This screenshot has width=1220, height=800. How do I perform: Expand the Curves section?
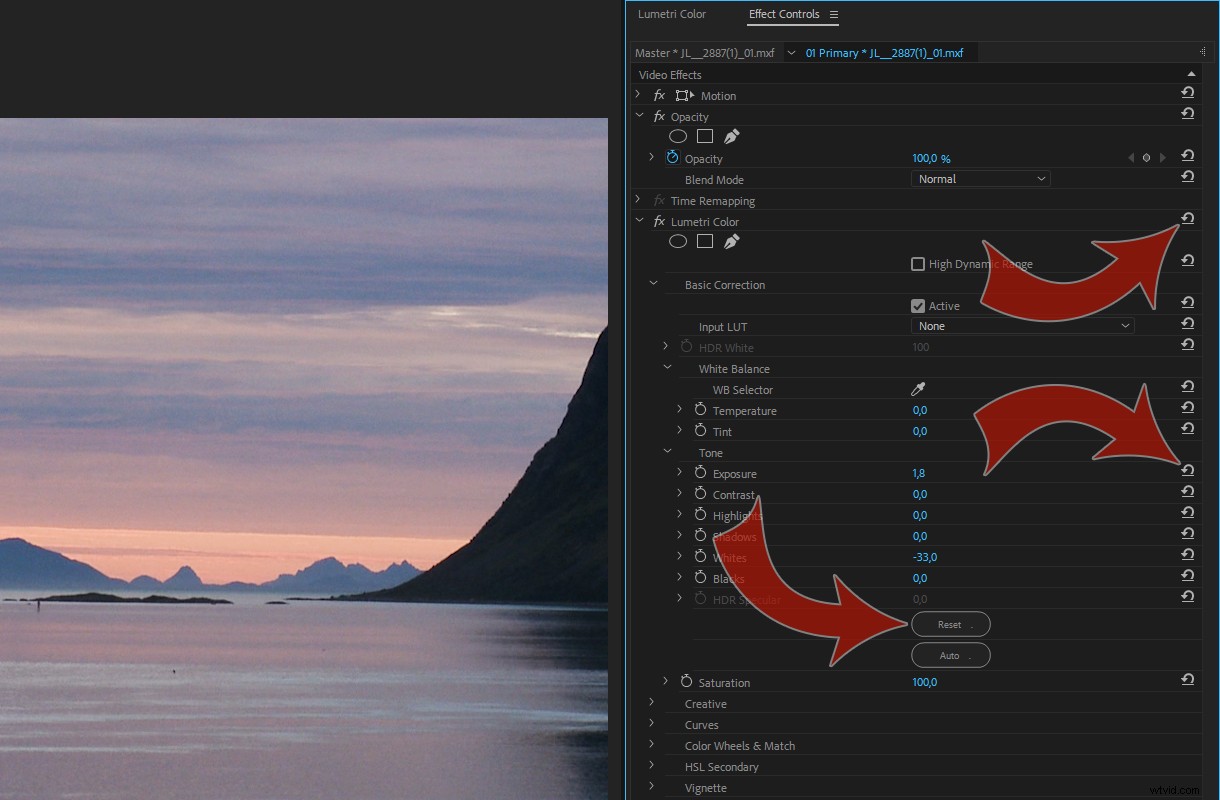click(652, 724)
